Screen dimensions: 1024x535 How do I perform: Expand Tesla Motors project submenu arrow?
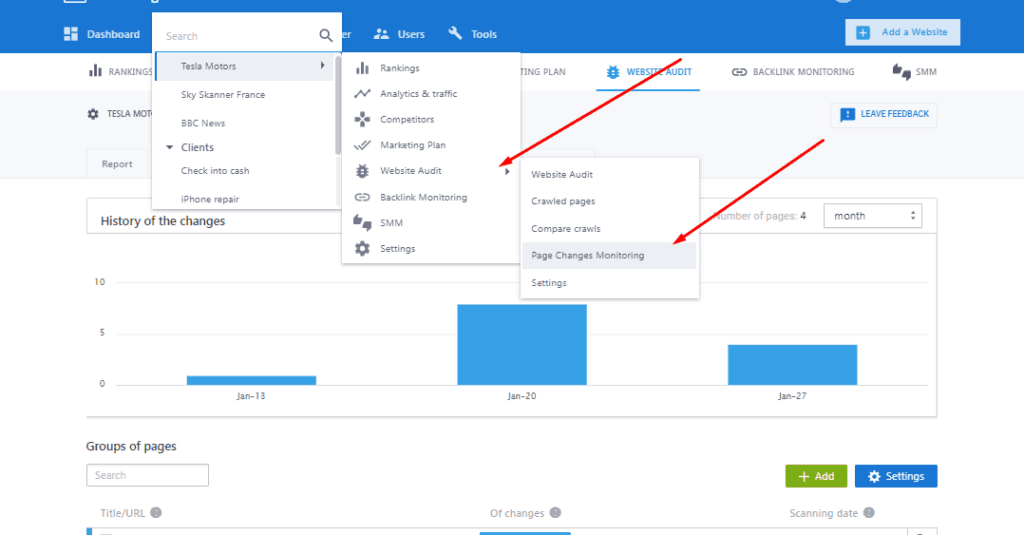coord(322,66)
